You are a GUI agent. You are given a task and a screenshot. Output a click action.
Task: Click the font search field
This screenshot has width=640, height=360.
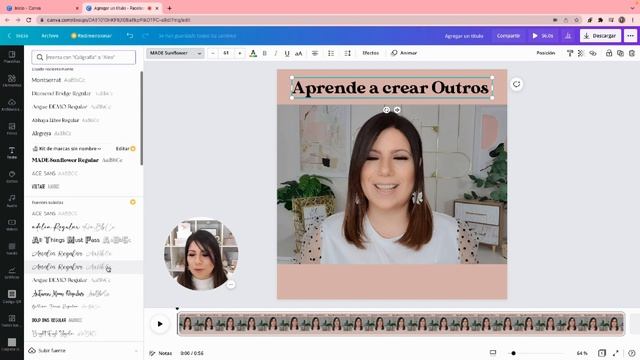(84, 57)
